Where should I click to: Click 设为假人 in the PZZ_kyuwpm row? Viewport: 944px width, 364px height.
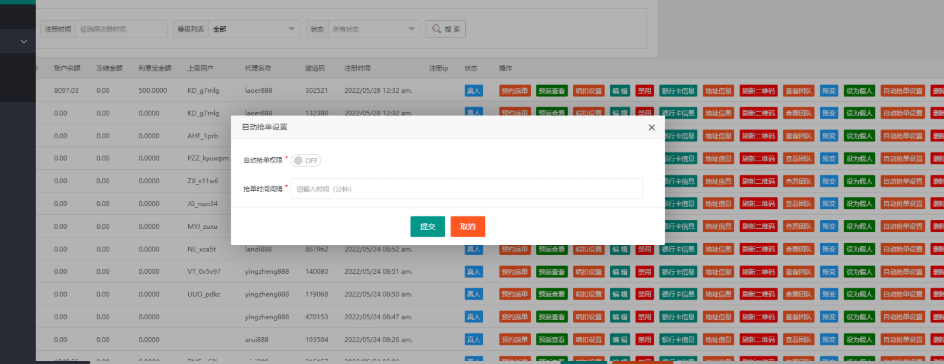(x=859, y=158)
